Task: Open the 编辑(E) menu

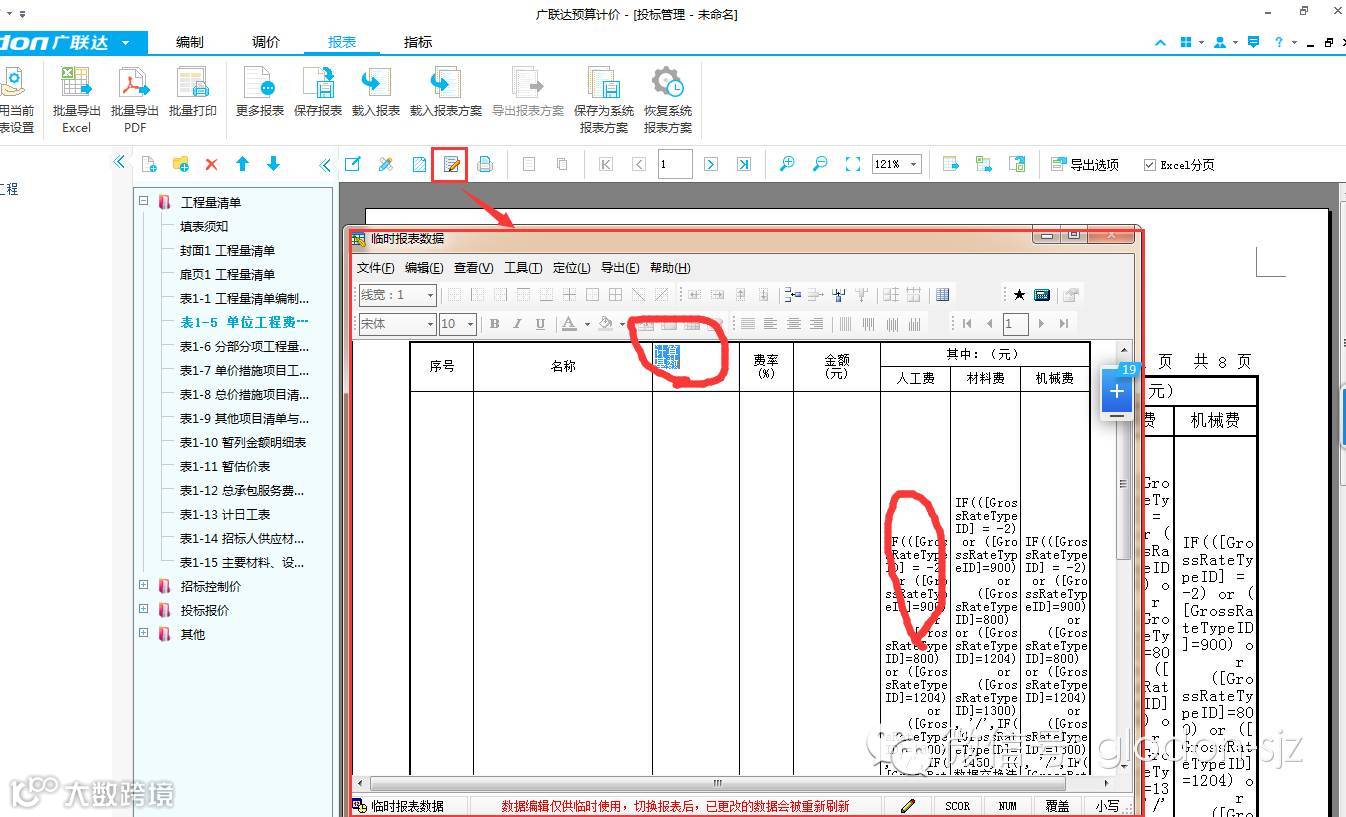Action: click(x=424, y=268)
